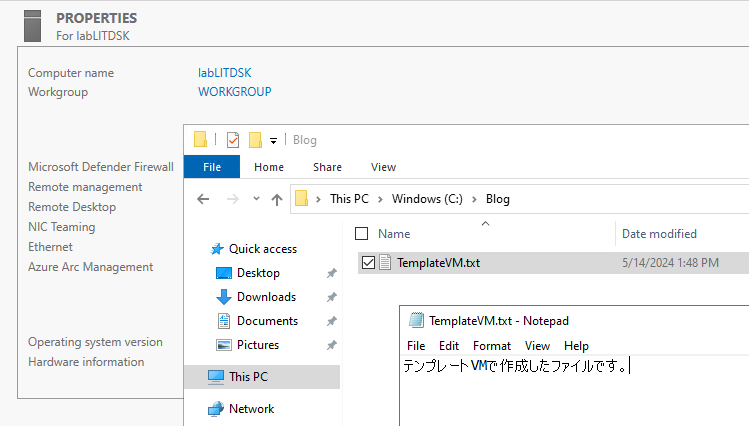This screenshot has width=749, height=426.
Task: Click the Notepad icon in the title bar
Action: [416, 320]
